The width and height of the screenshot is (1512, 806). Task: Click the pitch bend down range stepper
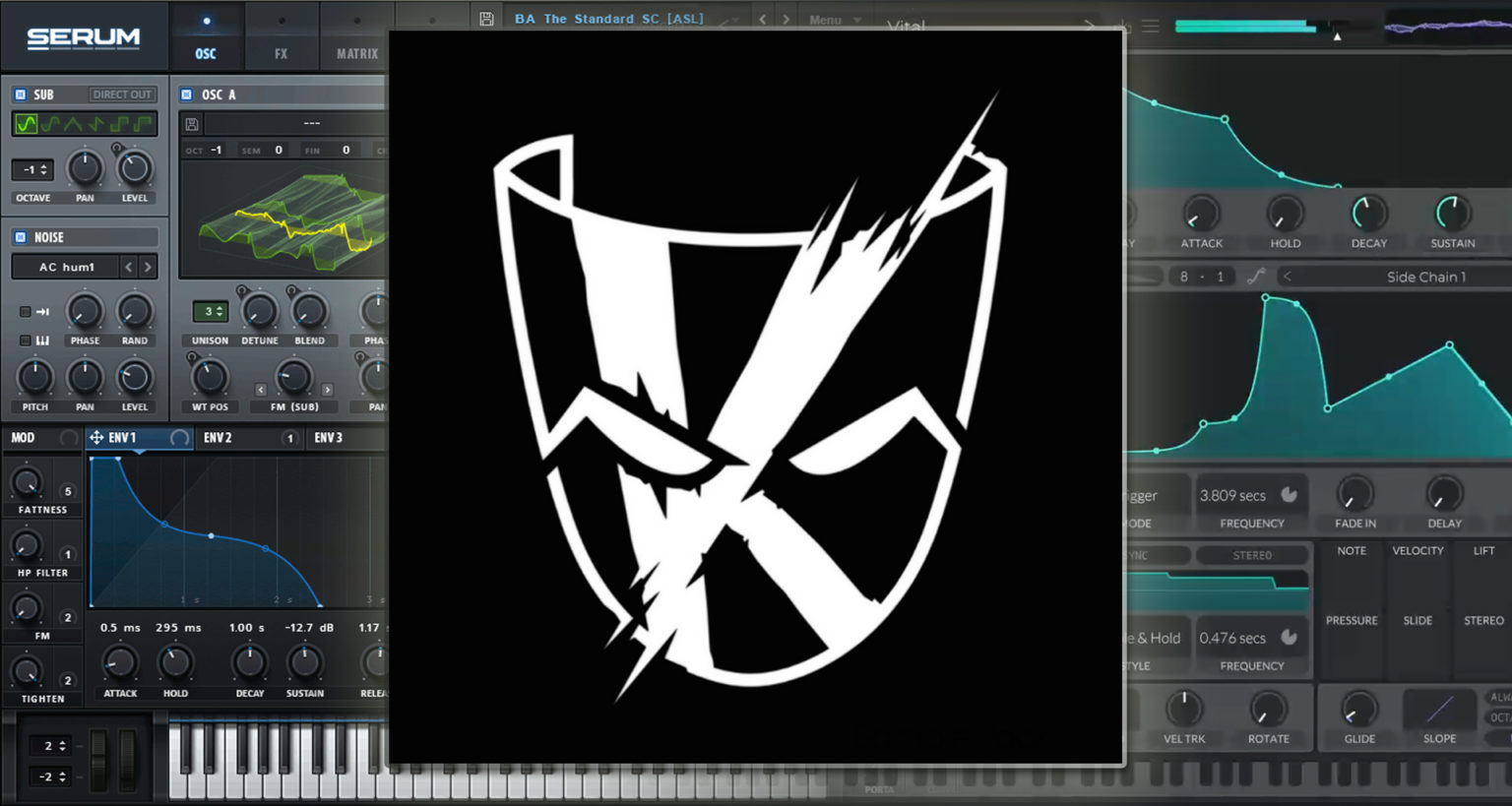(x=50, y=776)
